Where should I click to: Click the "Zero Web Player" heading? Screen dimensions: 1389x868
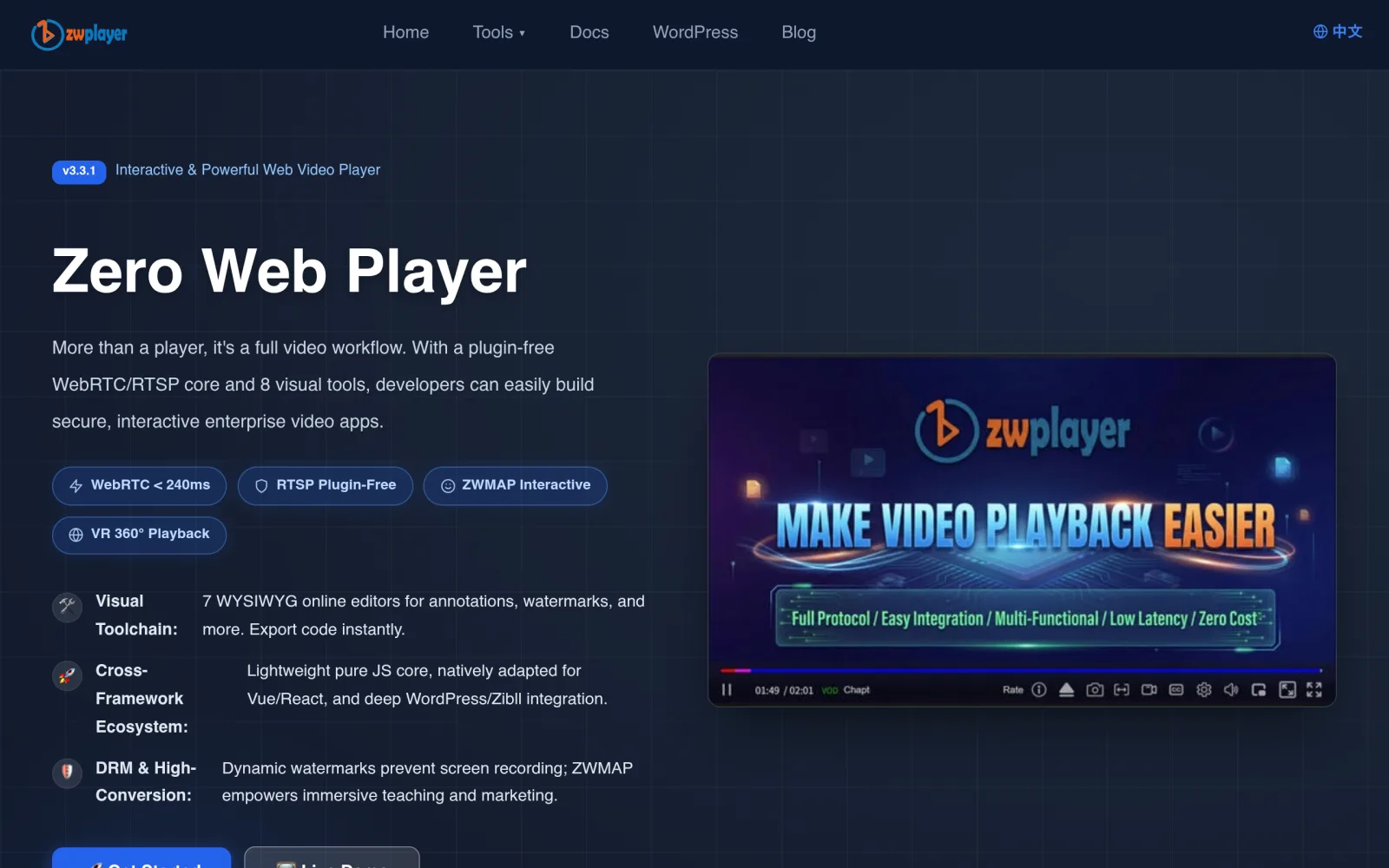click(x=289, y=272)
